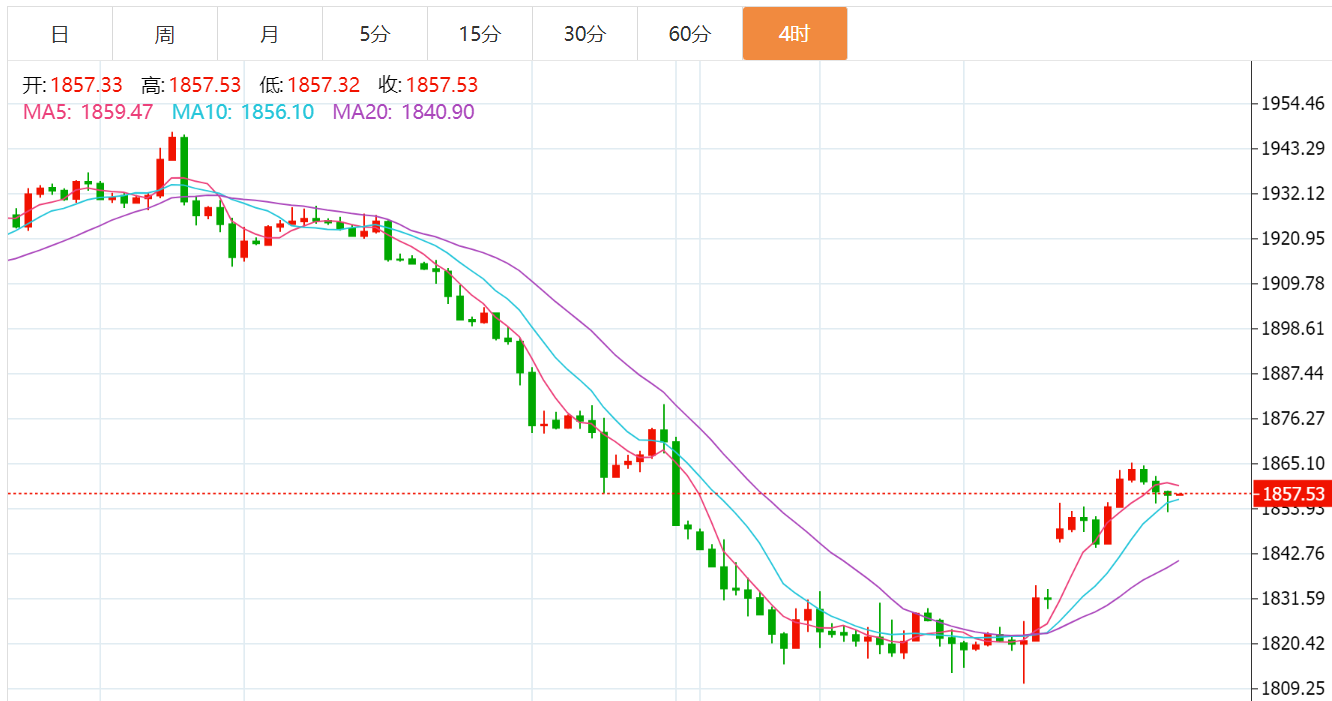Click the 低: 1857.32 low price

[309, 85]
